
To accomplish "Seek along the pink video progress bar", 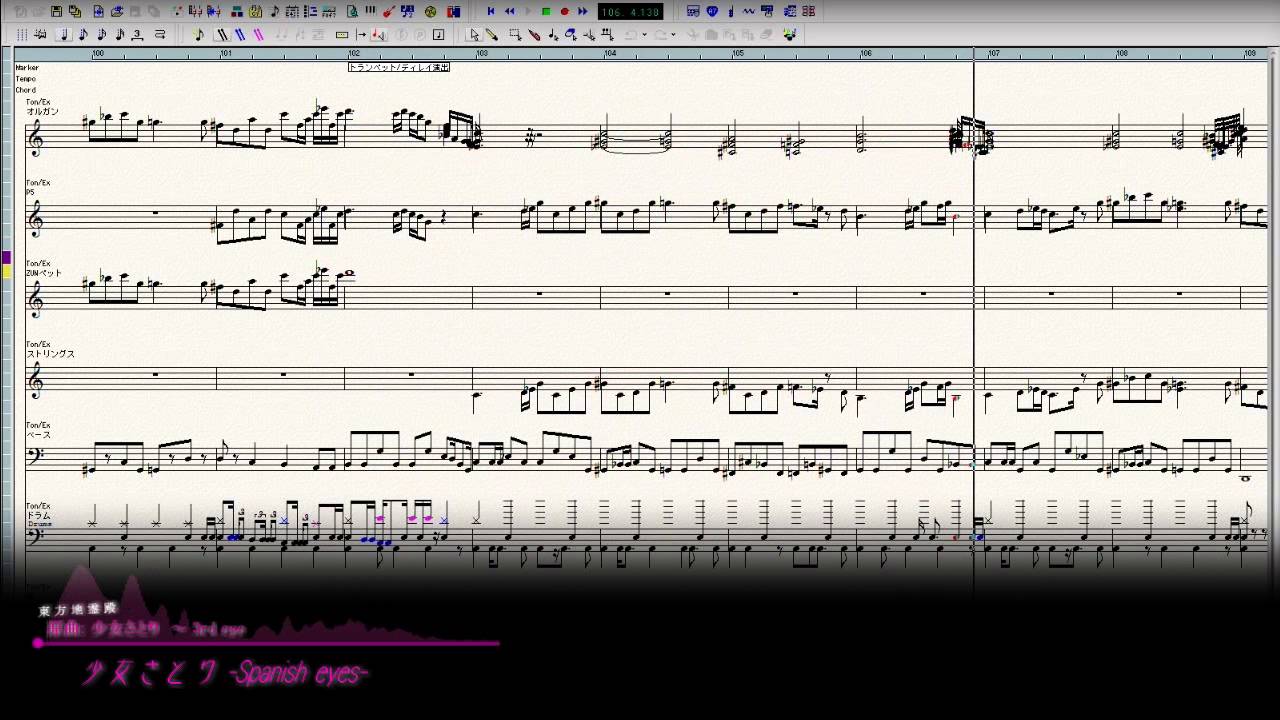I will coord(268,643).
